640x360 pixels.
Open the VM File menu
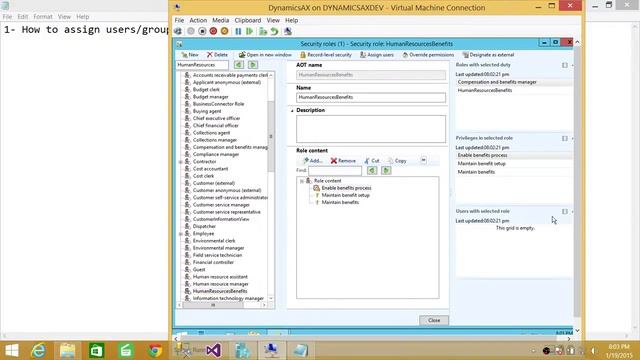179,20
